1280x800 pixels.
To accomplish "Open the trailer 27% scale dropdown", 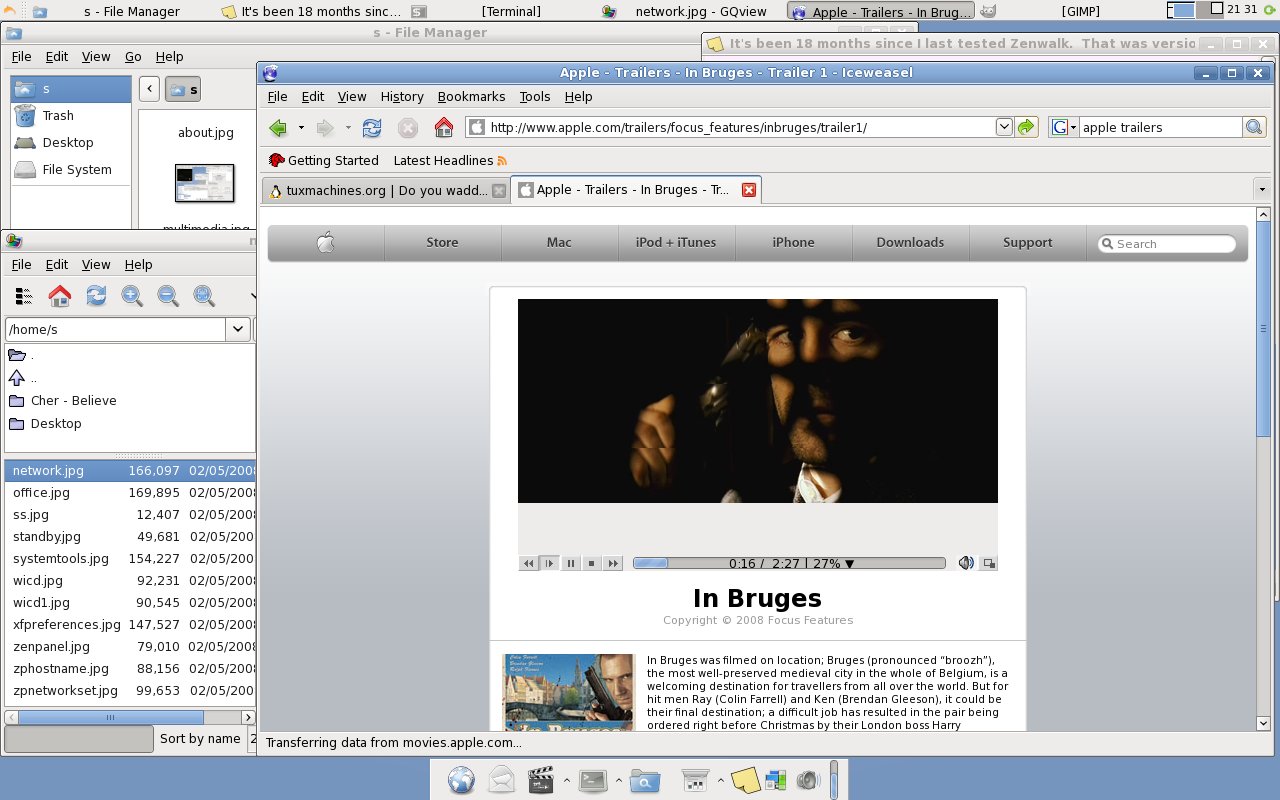I will click(850, 564).
